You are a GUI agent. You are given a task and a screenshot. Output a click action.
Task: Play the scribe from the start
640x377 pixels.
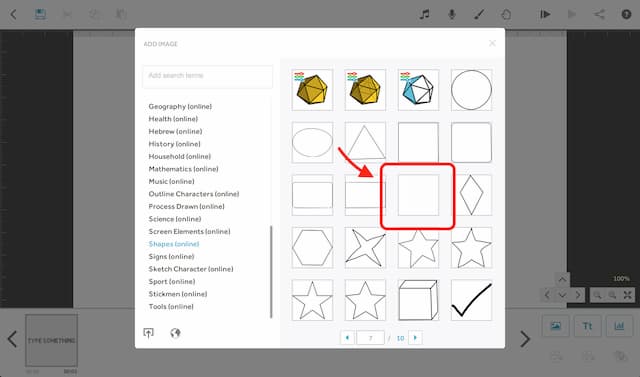point(545,15)
